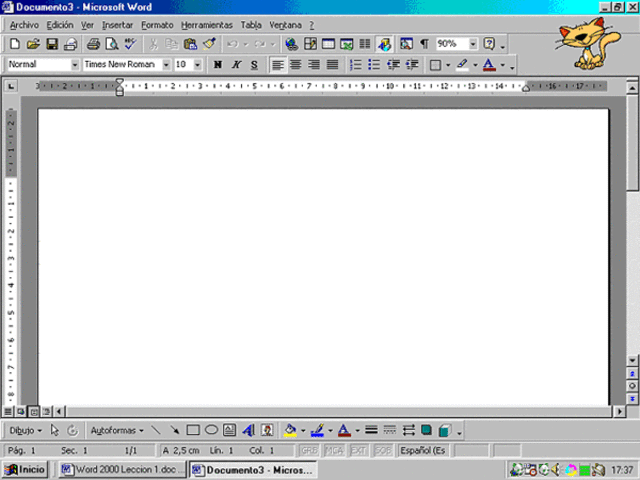The width and height of the screenshot is (640, 480).
Task: Expand the outside border options arrow
Action: [448, 65]
